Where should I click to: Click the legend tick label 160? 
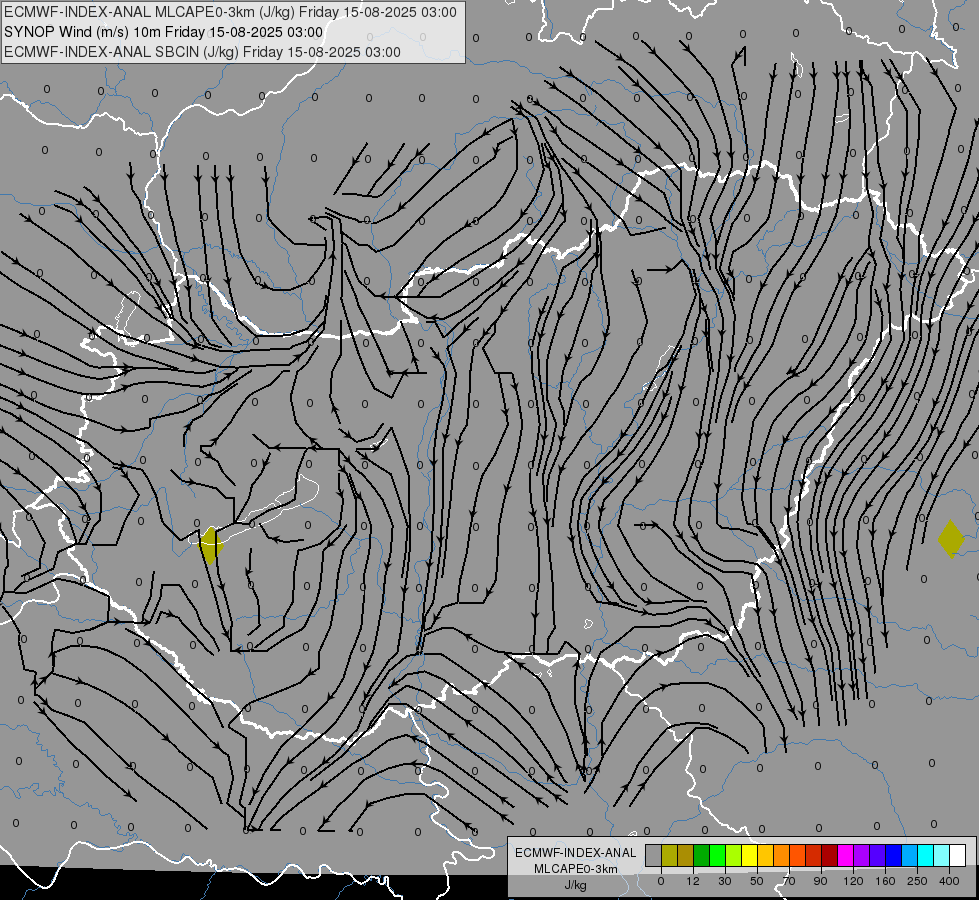point(885,881)
